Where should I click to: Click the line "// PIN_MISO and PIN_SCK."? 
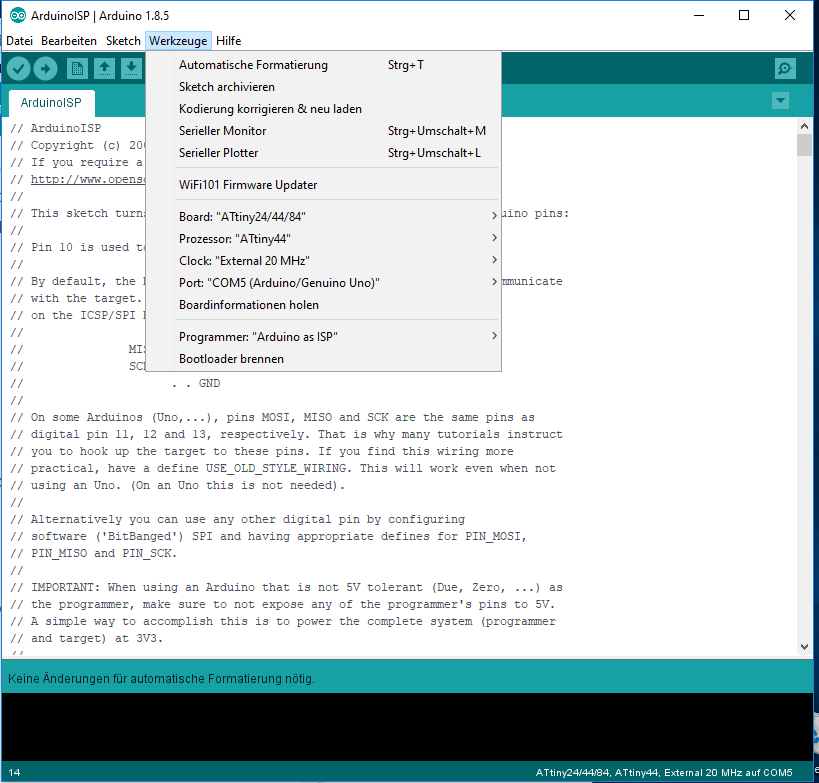coord(93,553)
